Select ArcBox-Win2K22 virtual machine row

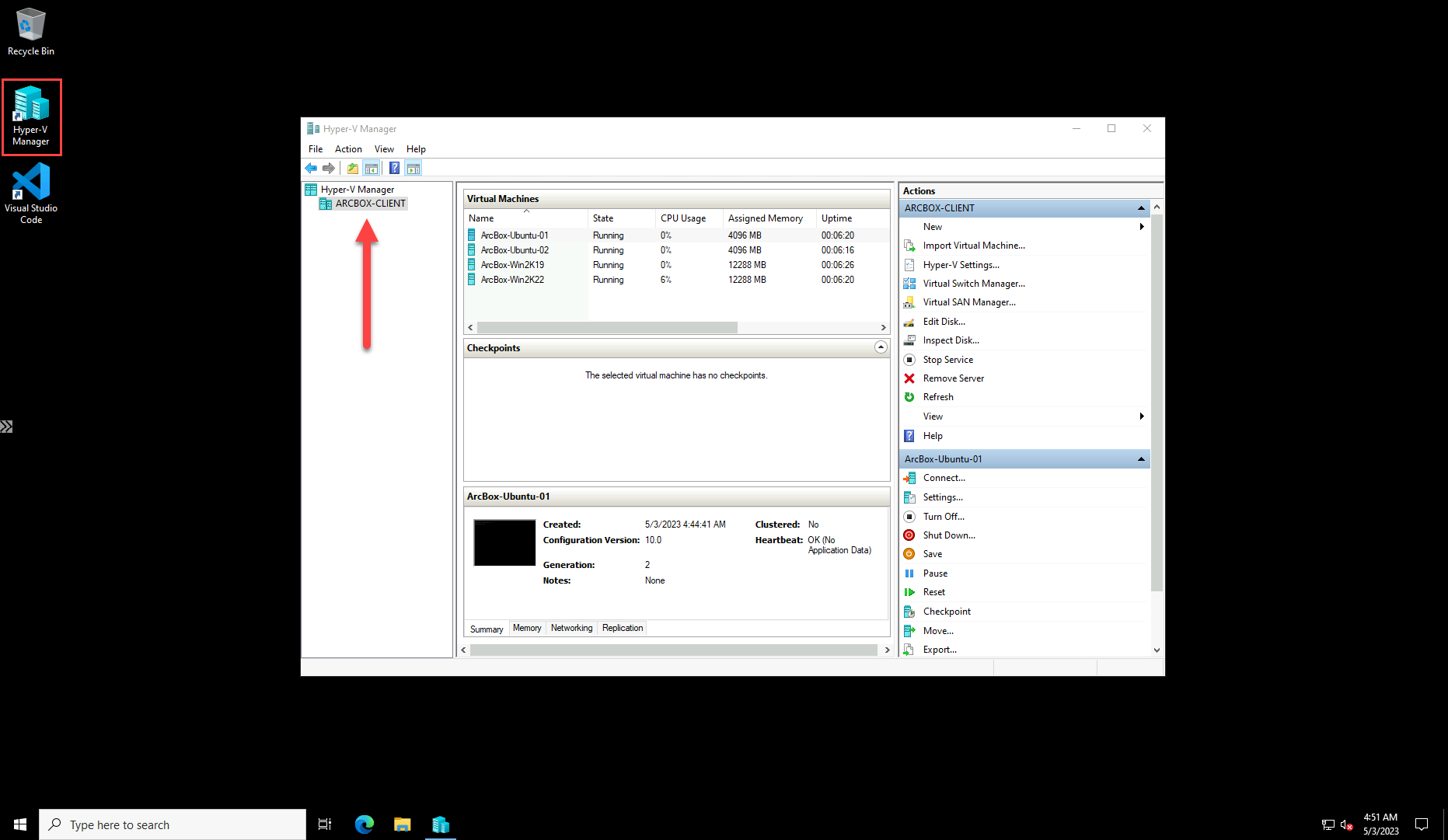tap(676, 280)
